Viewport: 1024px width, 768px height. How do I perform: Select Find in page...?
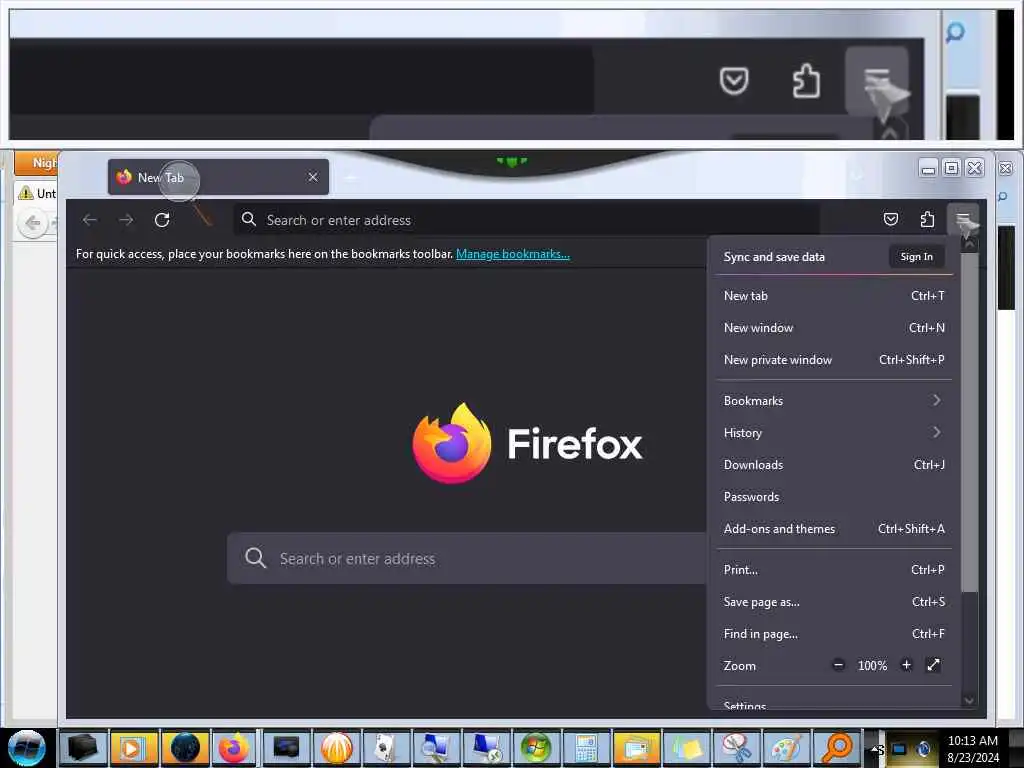click(834, 633)
